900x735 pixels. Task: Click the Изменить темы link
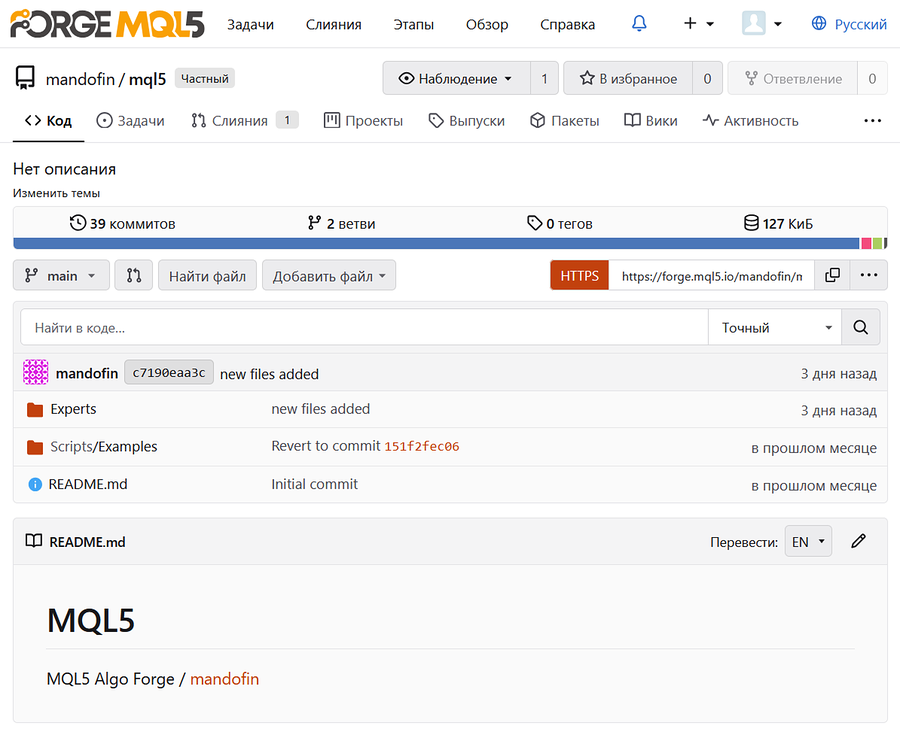click(x=56, y=193)
